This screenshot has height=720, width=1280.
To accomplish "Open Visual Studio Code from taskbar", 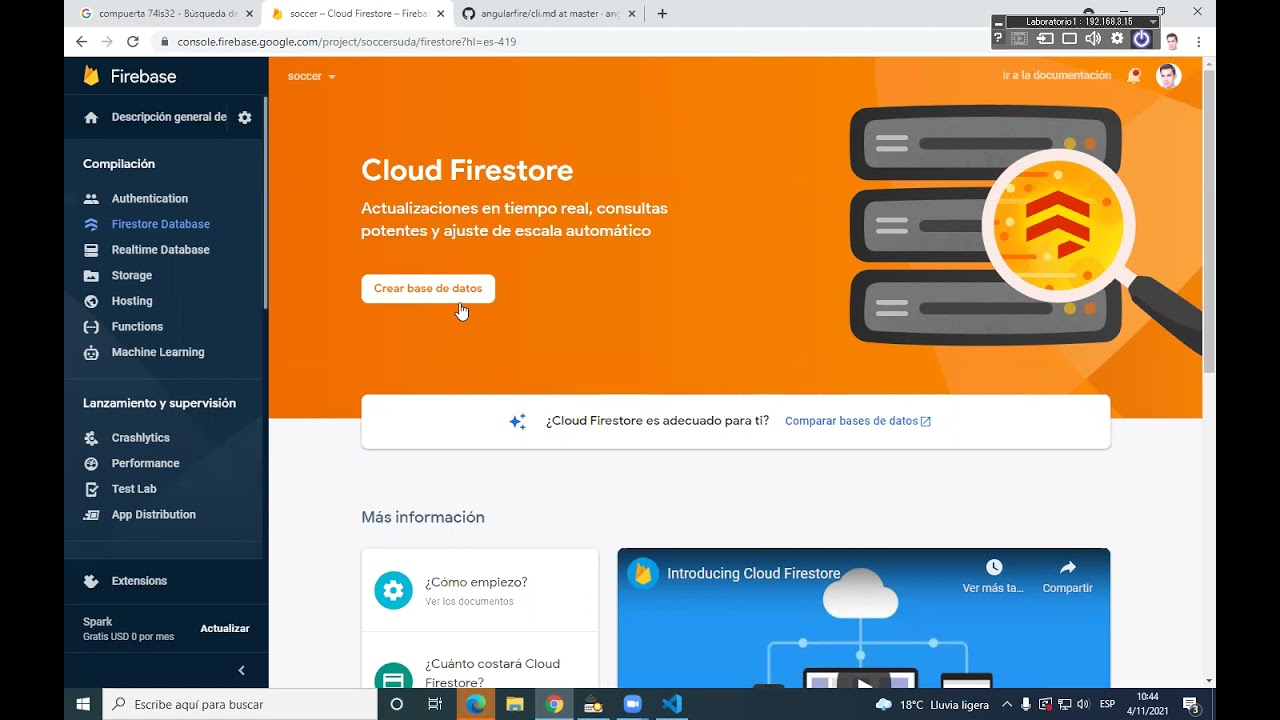I will 672,704.
